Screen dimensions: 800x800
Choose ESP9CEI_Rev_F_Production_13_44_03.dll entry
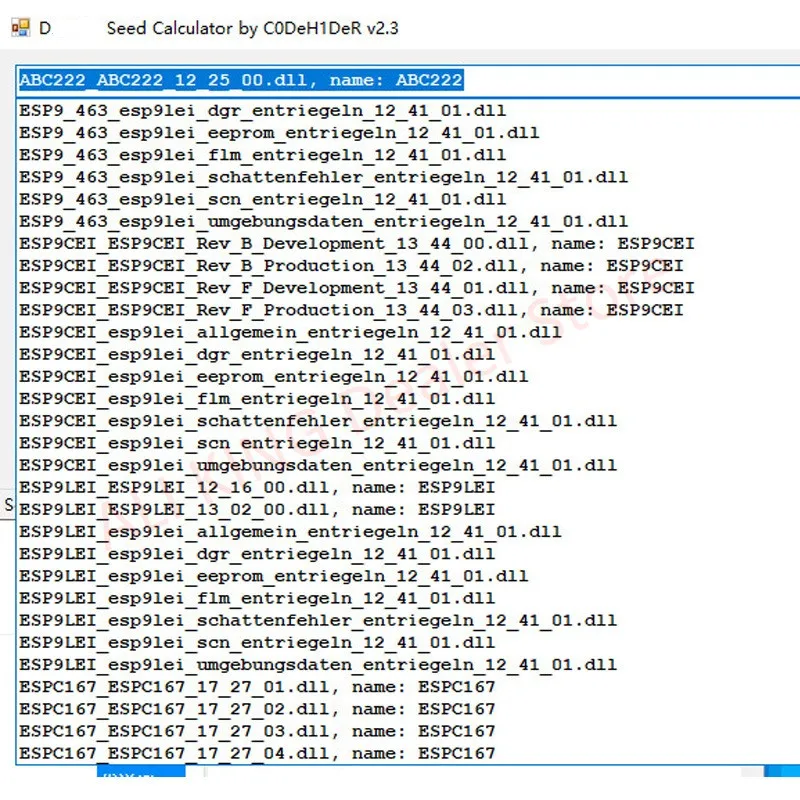[351, 310]
